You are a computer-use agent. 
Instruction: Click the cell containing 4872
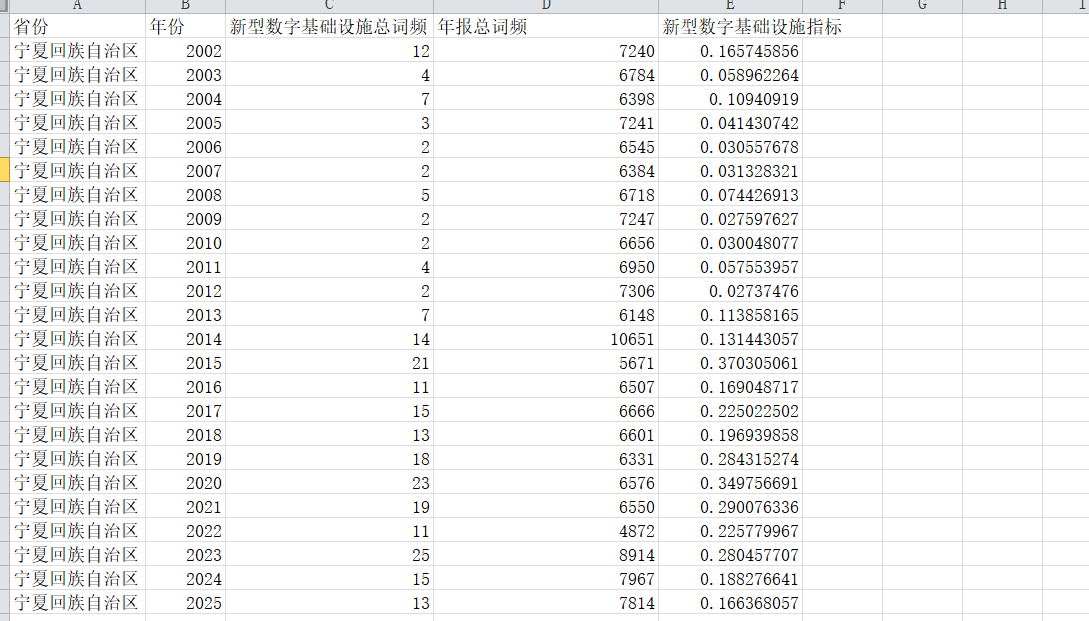click(546, 531)
